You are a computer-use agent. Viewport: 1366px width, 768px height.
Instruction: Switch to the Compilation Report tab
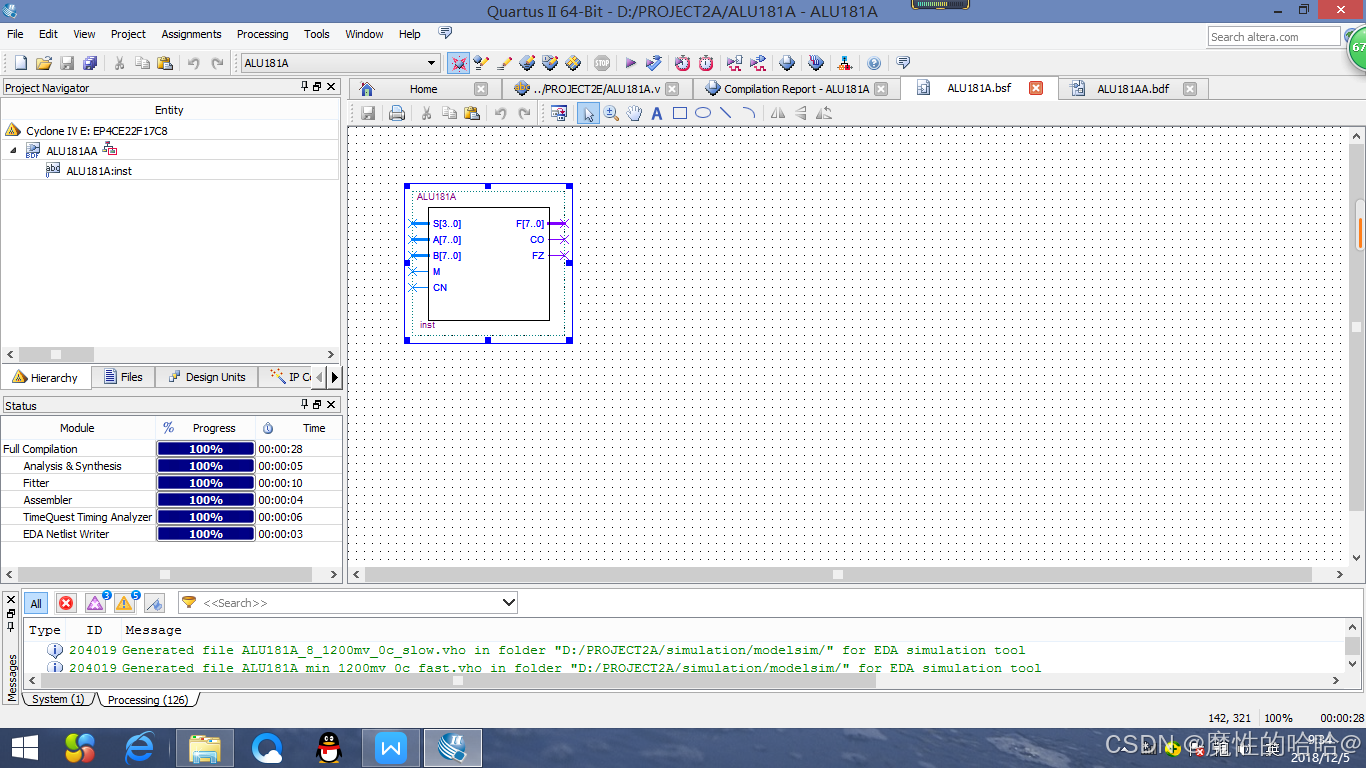coord(796,89)
